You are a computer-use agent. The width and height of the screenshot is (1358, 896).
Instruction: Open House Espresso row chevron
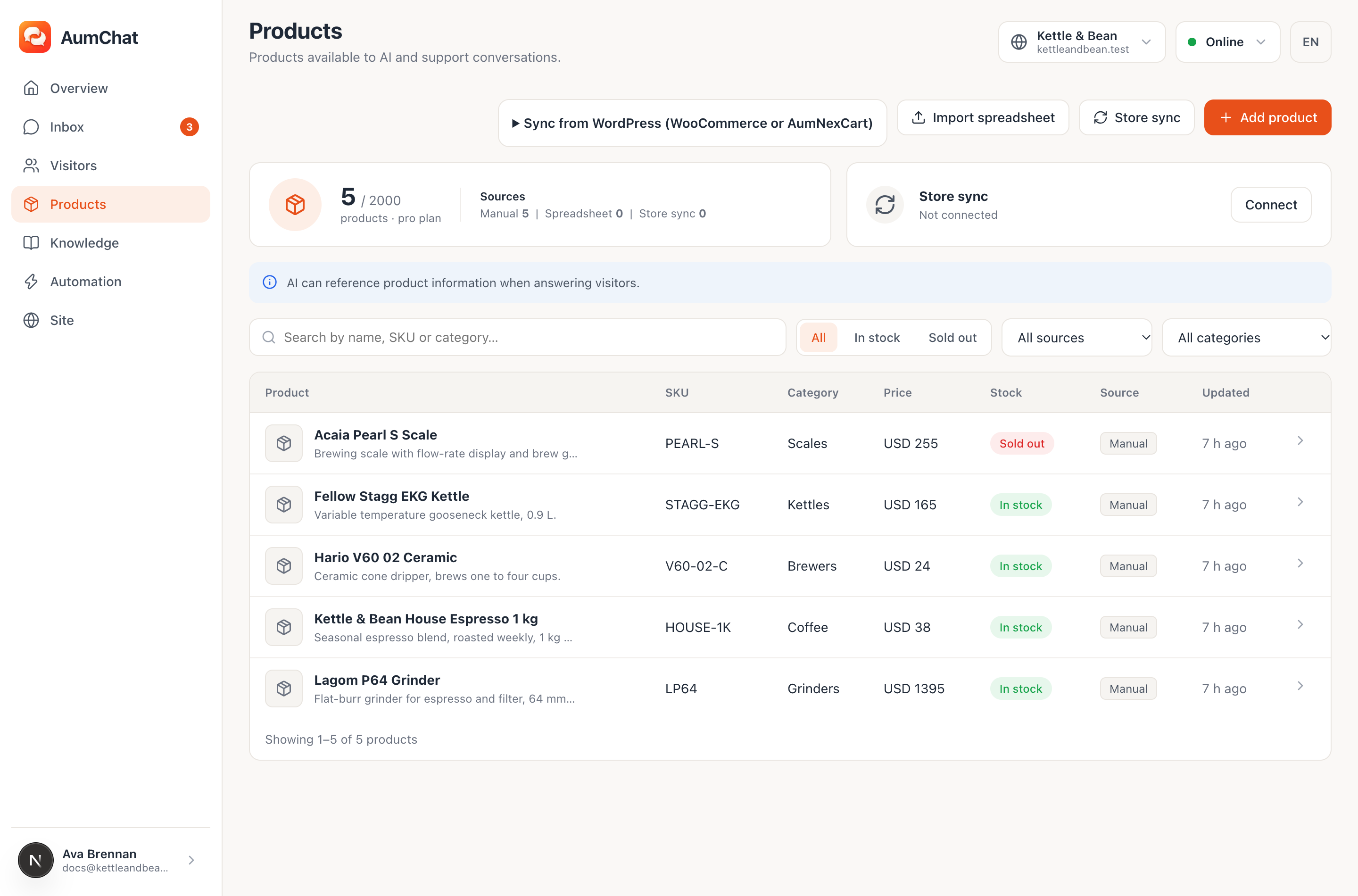pos(1300,624)
